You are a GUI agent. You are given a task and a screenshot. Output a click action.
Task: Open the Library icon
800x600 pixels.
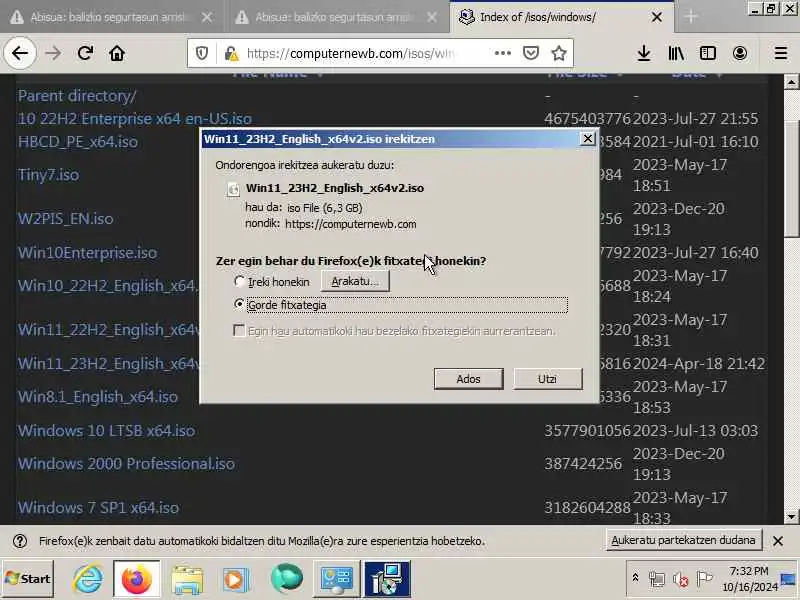676,53
